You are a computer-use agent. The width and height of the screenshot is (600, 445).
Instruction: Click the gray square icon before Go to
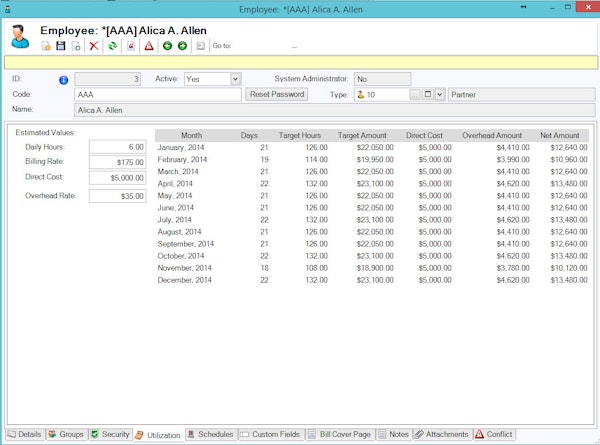pyautogui.click(x=201, y=46)
